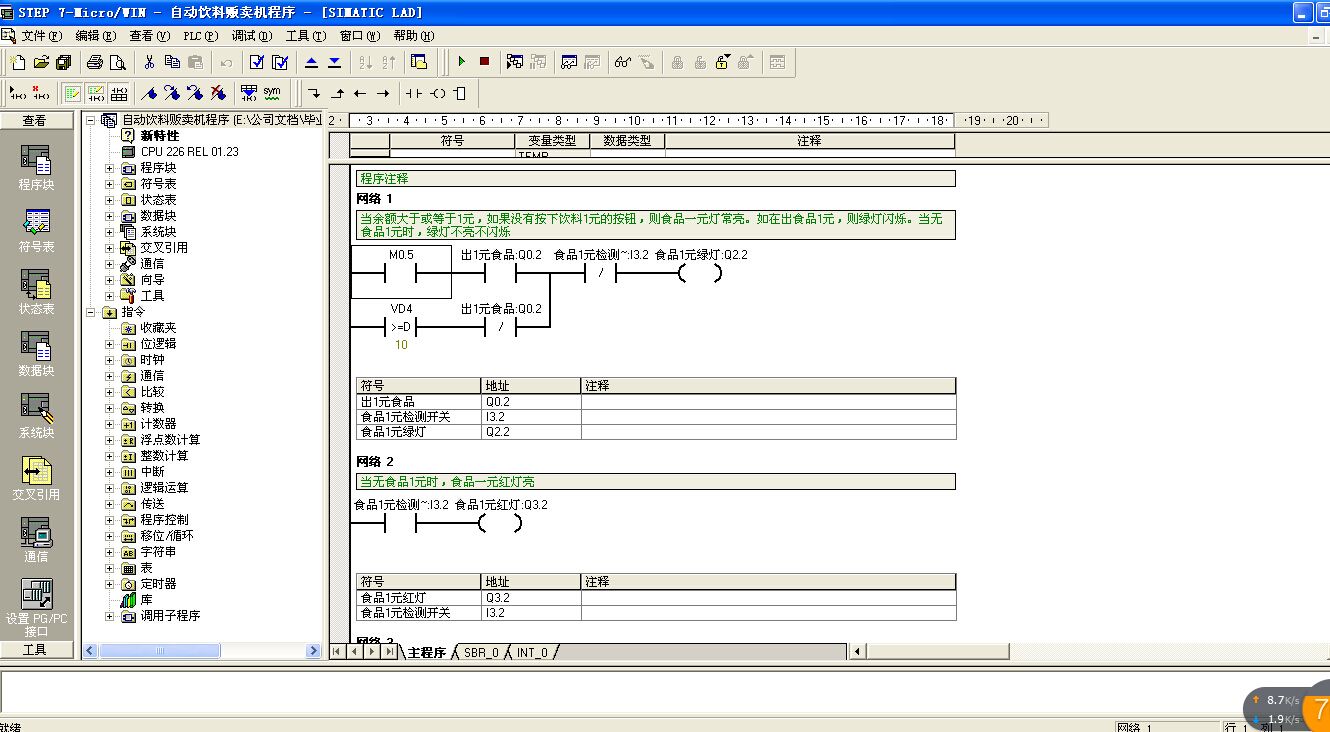1330x732 pixels.
Task: Click the Print Preview icon
Action: coord(118,62)
